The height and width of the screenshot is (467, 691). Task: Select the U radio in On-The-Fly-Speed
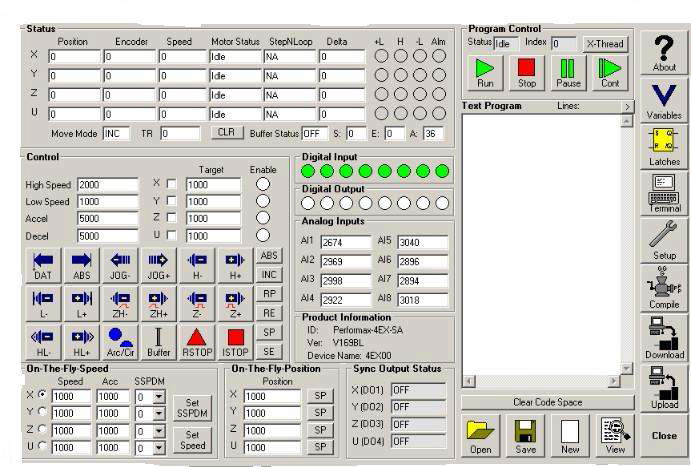[42, 446]
